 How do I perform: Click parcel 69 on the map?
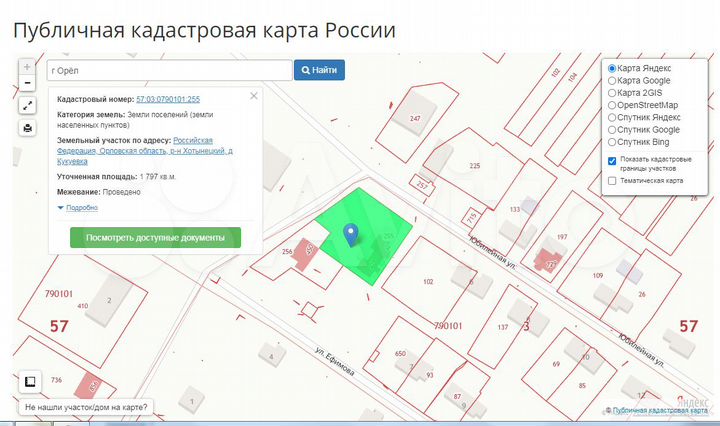556,364
